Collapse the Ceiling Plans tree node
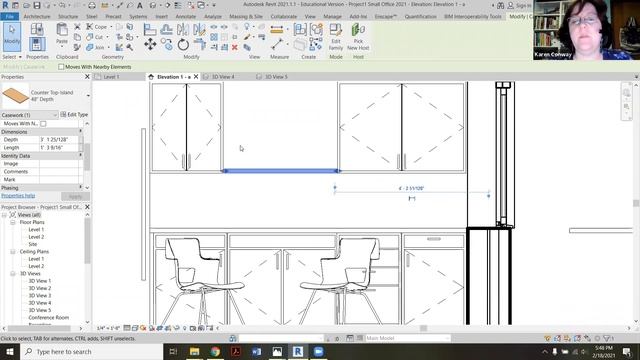Viewport: 640px width, 360px height. [x=13, y=252]
